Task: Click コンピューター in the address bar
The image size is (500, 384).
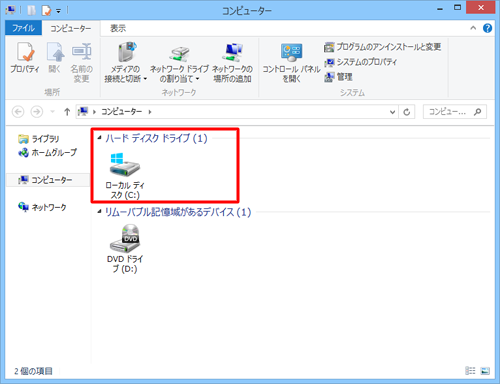Action: tap(122, 112)
